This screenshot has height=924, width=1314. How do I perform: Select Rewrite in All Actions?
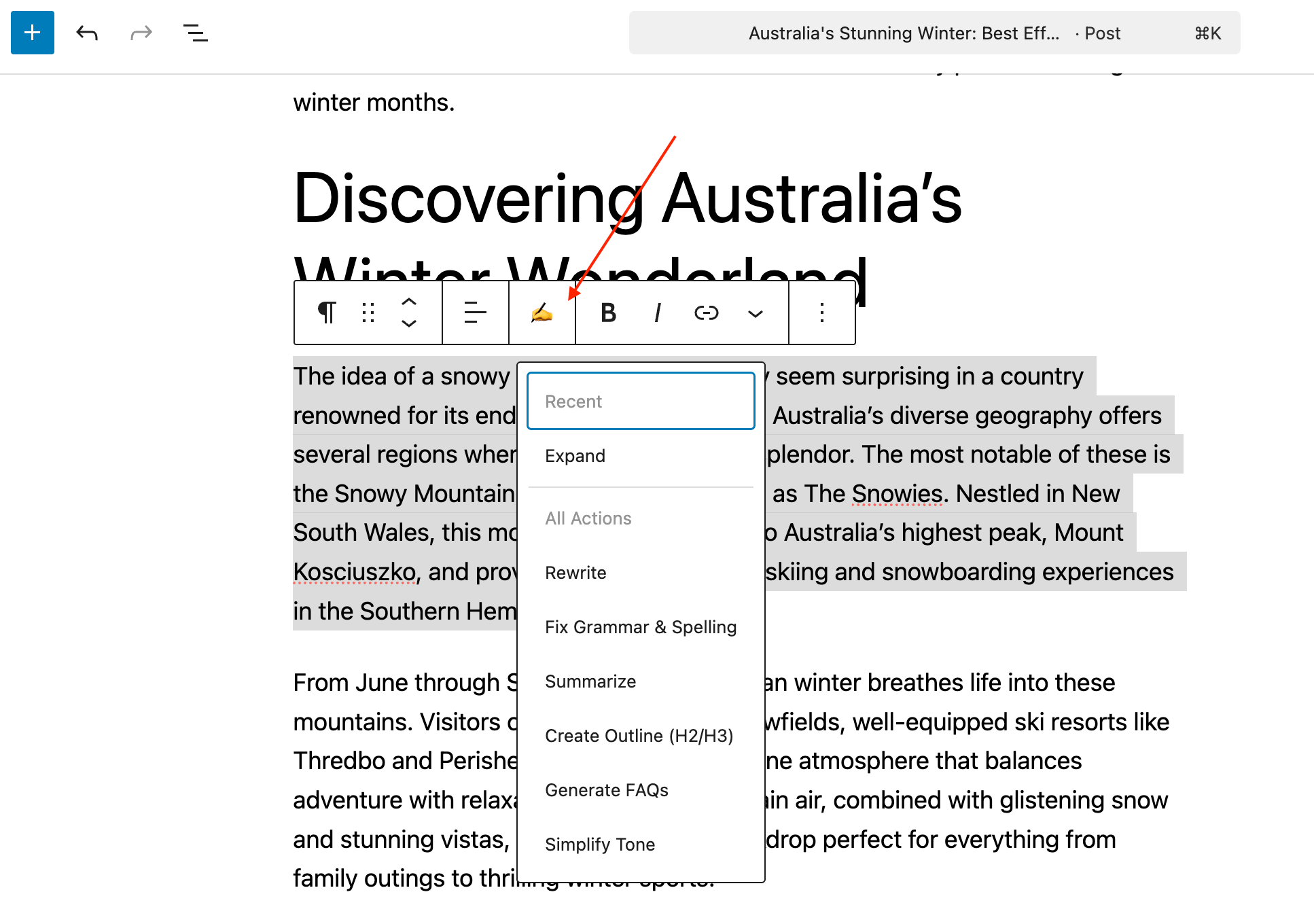click(575, 573)
